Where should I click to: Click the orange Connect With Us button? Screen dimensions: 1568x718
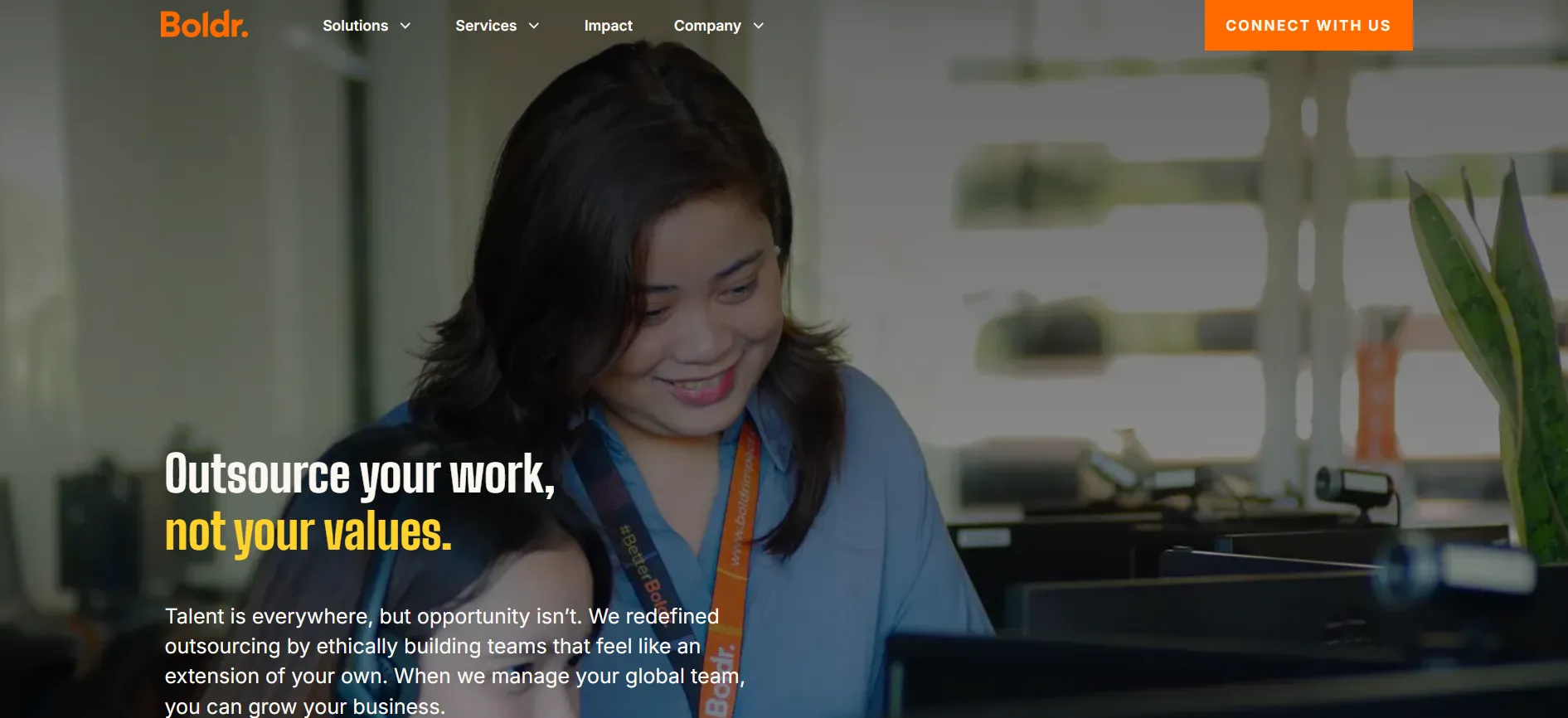(x=1308, y=25)
